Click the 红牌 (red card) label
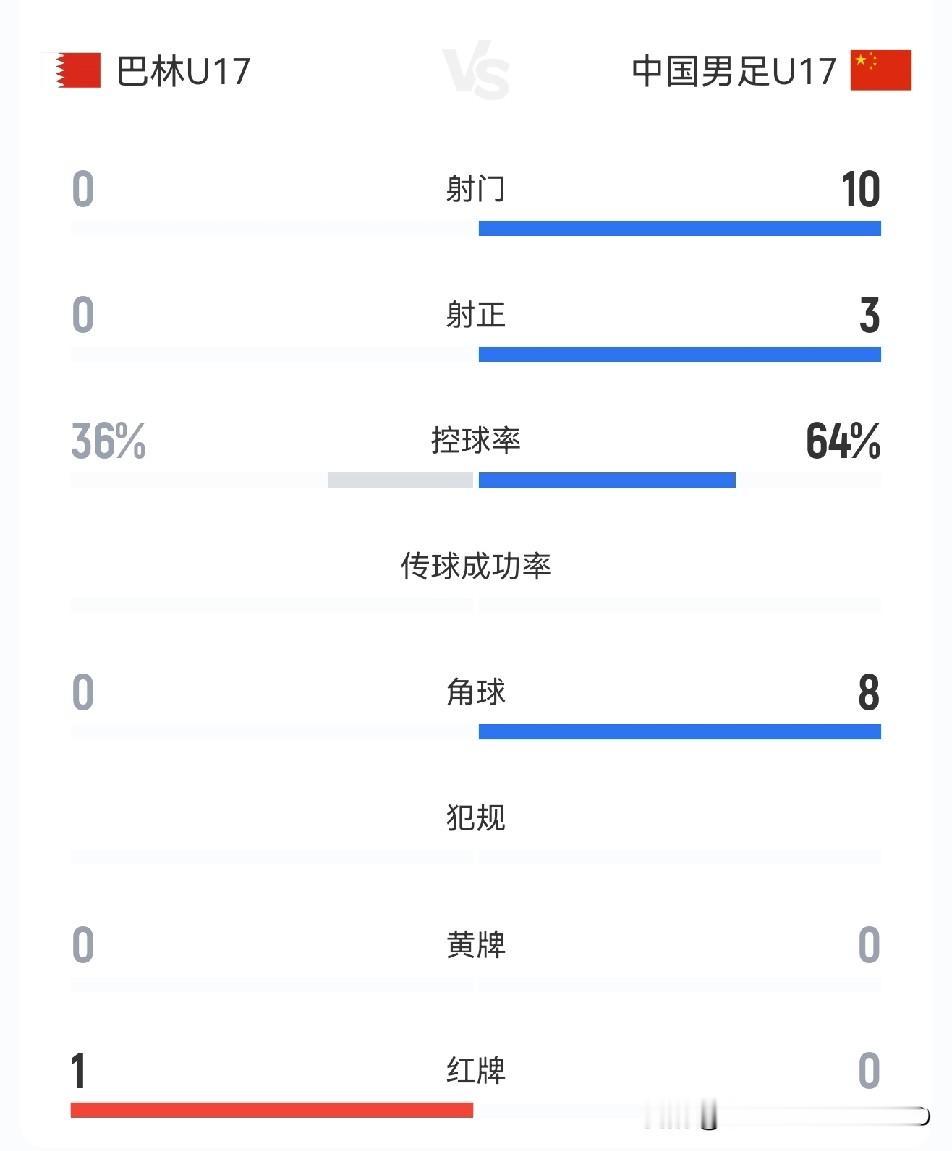 [x=476, y=1073]
